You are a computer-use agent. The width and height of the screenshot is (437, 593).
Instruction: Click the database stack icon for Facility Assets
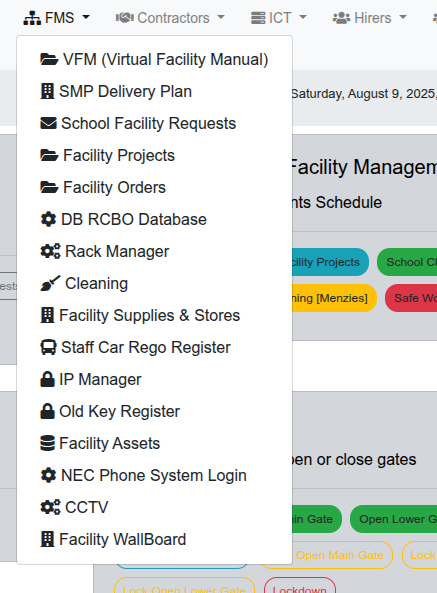pos(47,443)
